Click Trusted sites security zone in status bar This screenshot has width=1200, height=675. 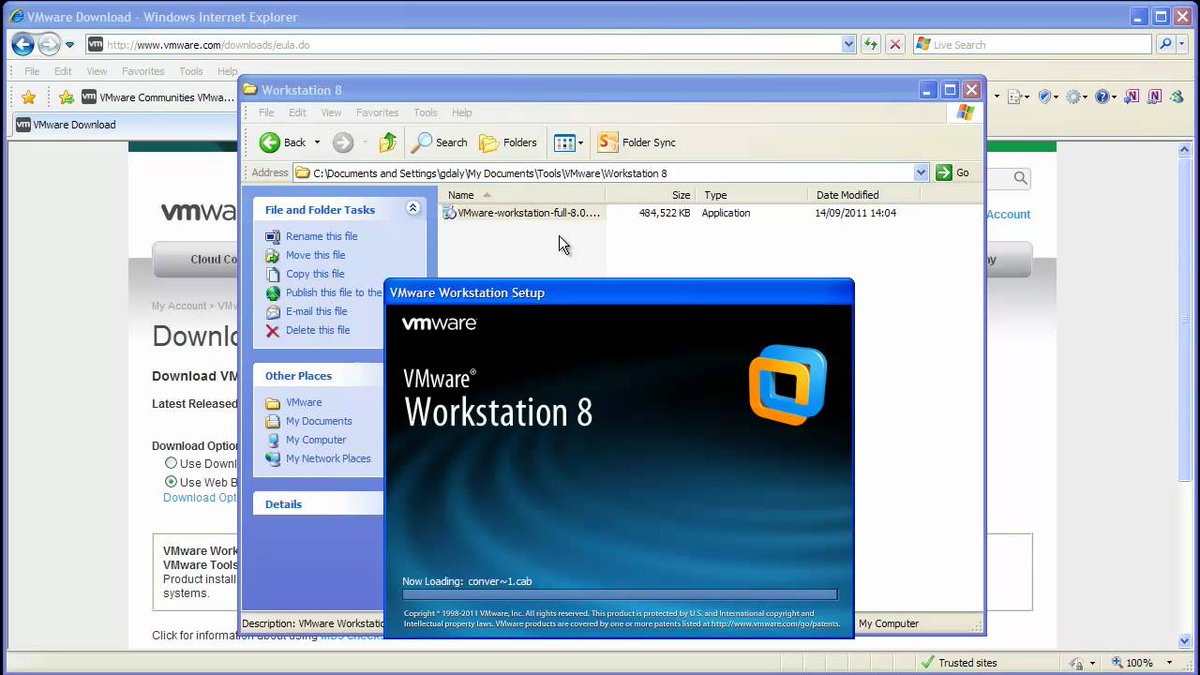pos(960,663)
